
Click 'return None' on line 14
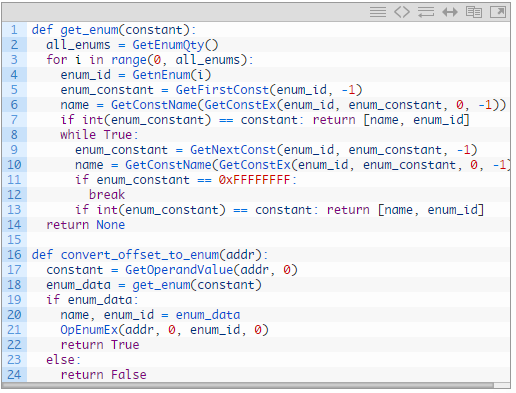(86, 225)
